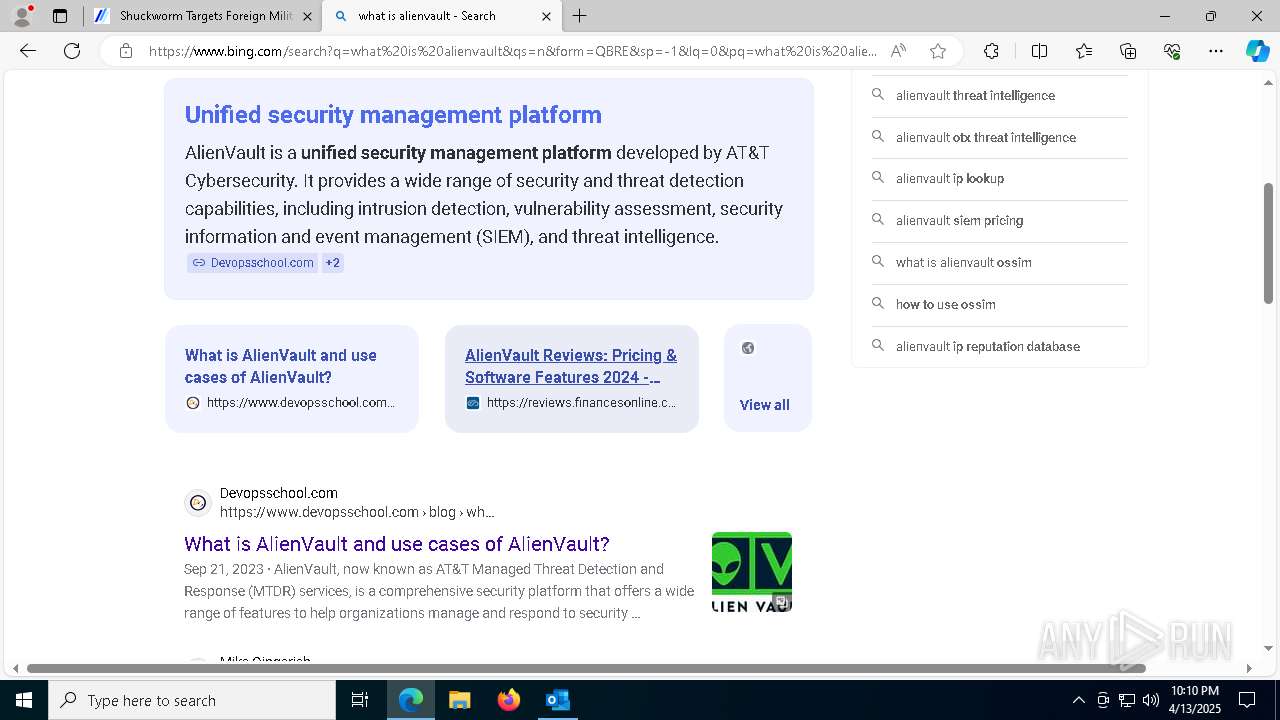The width and height of the screenshot is (1280, 720).
Task: Open the tab actions menu icon
Action: 60,16
